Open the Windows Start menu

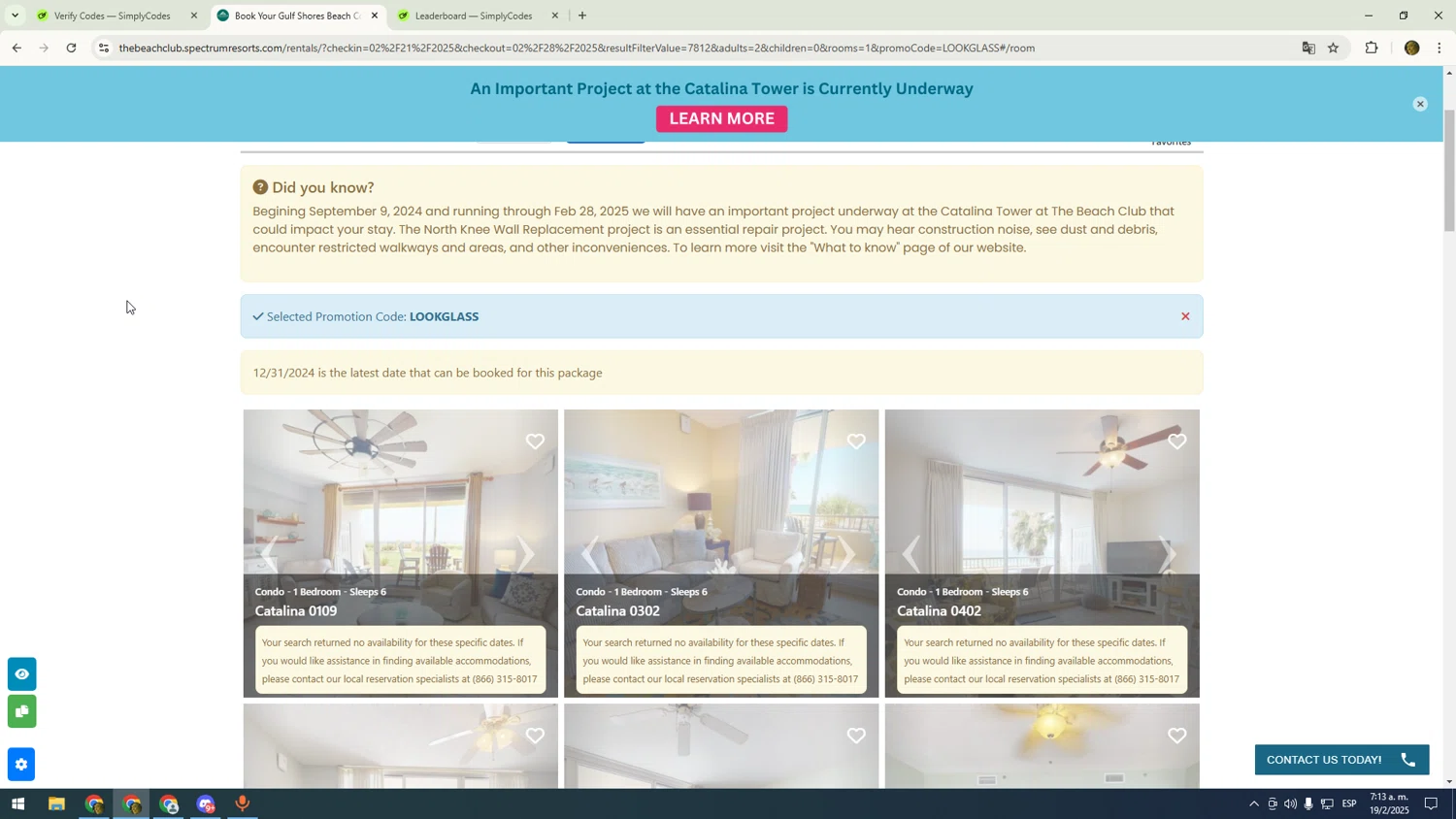coord(17,804)
